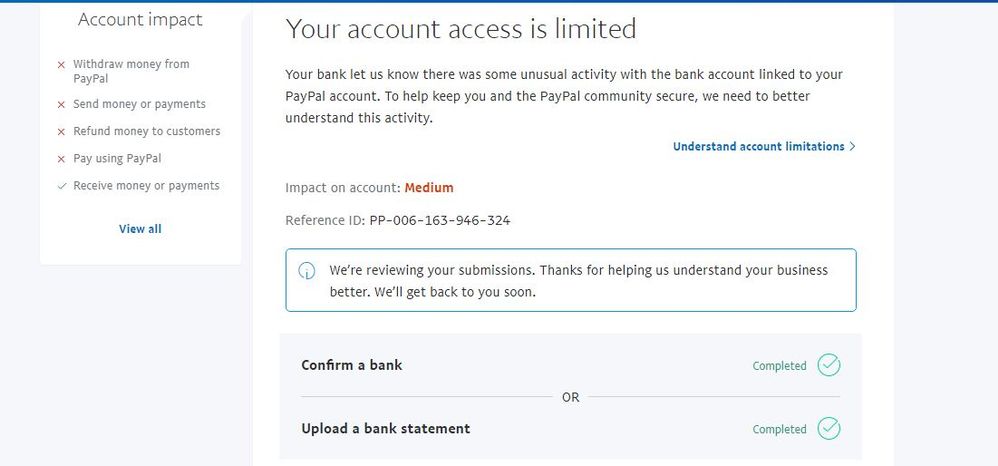Click the Confirm a bank completed checkmark
Image resolution: width=998 pixels, height=466 pixels.
[x=828, y=365]
